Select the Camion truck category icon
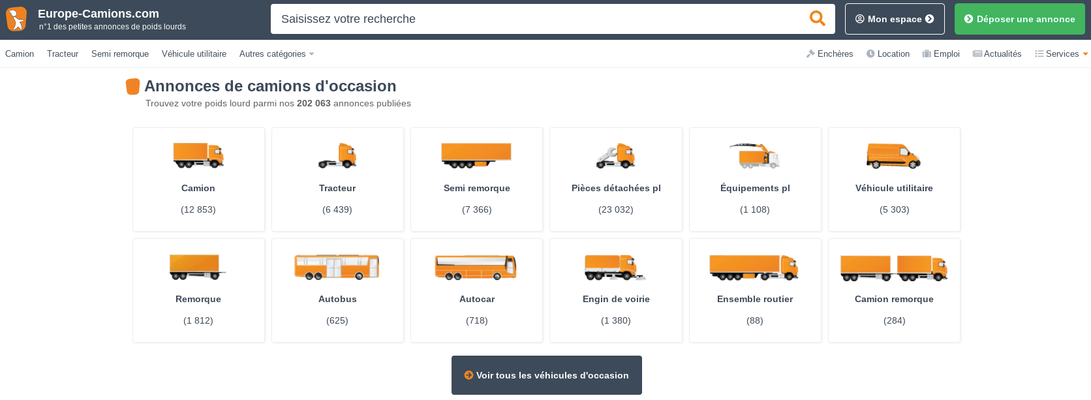 click(x=198, y=155)
